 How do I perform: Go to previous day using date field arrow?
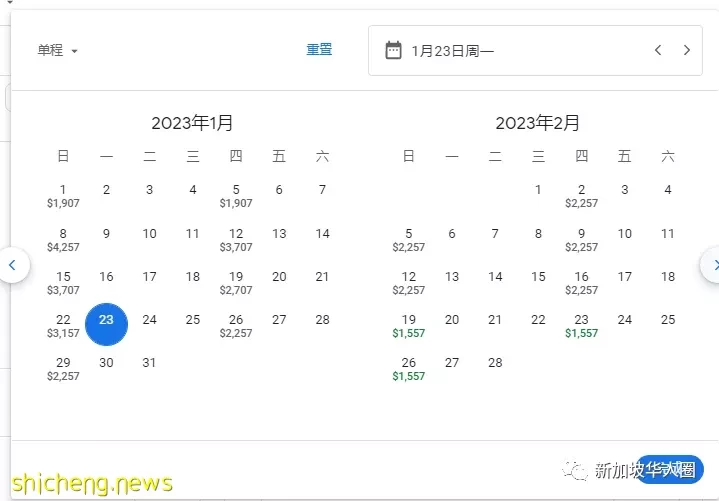pos(658,50)
